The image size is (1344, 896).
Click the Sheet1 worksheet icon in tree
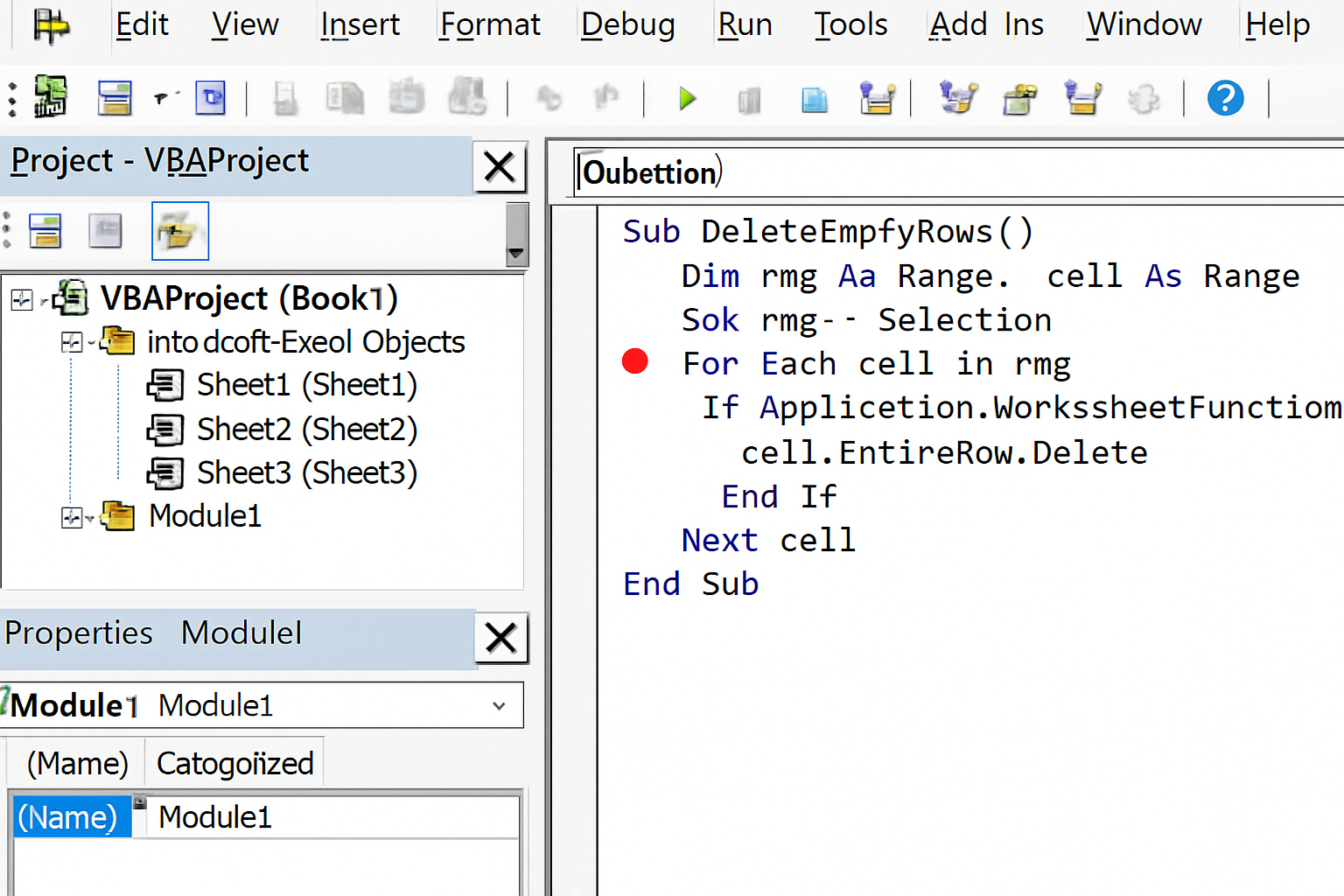click(164, 385)
